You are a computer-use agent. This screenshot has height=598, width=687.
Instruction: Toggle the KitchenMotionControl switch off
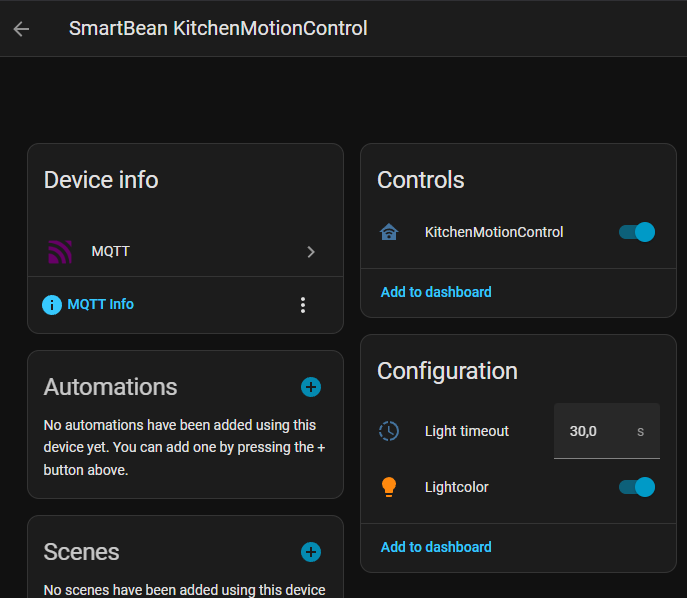coord(637,232)
